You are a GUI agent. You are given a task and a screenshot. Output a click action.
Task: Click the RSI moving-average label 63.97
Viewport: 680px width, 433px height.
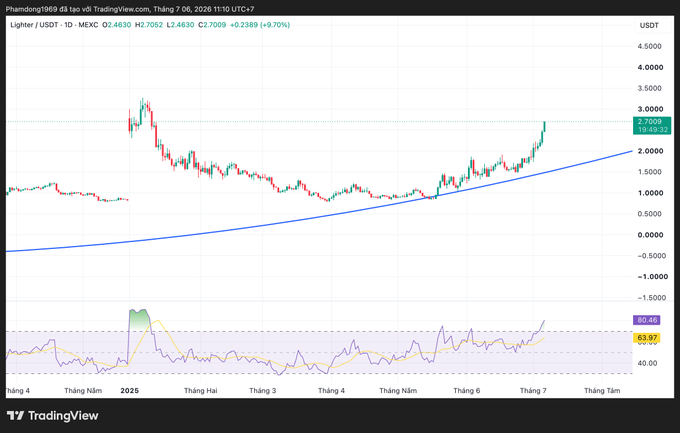click(x=647, y=338)
